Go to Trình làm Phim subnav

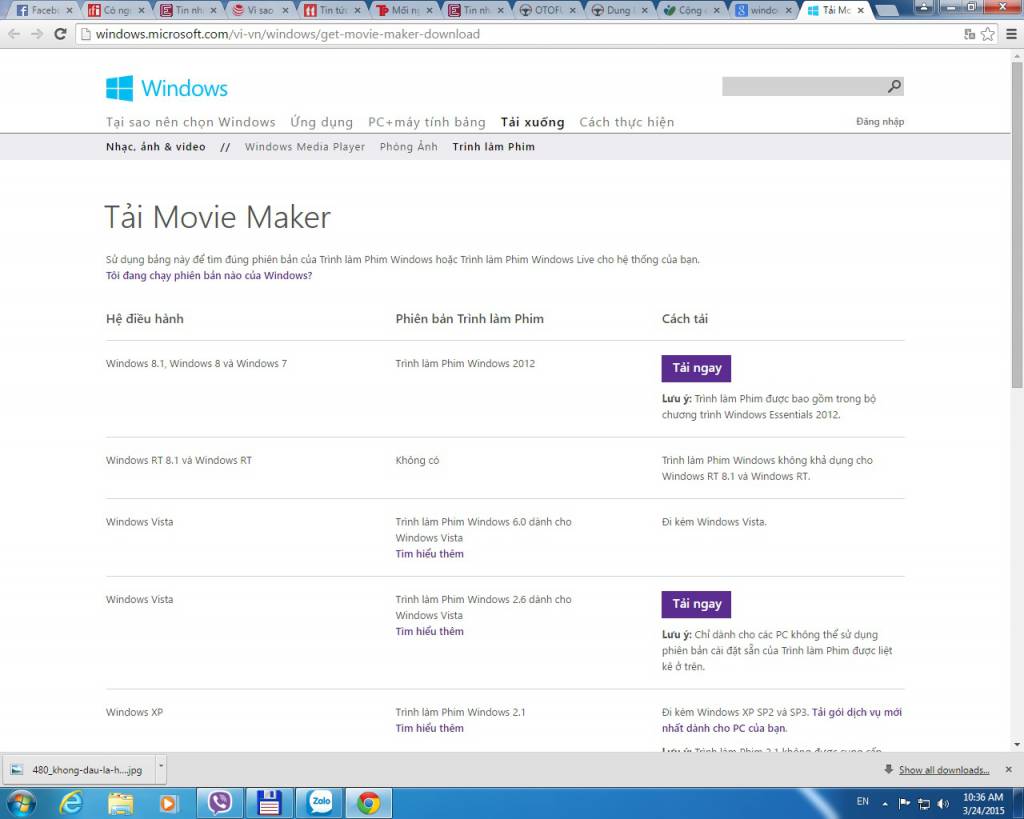[x=494, y=147]
